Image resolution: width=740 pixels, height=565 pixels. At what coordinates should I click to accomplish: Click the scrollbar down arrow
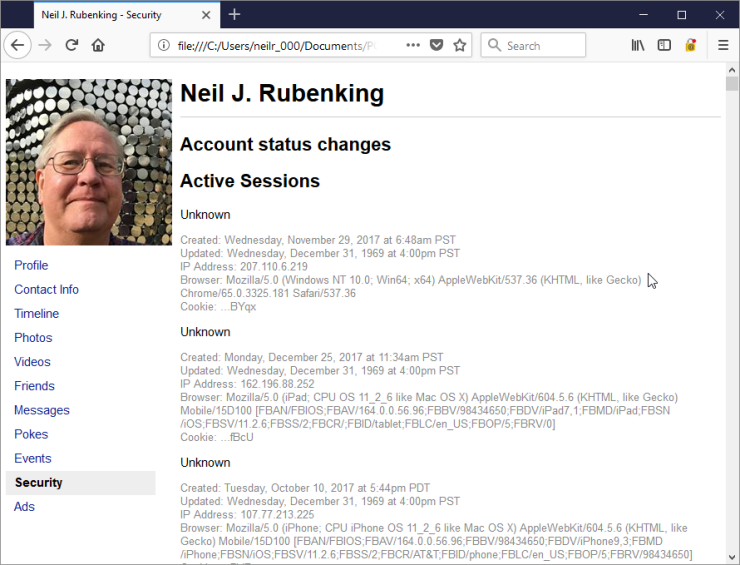732,557
